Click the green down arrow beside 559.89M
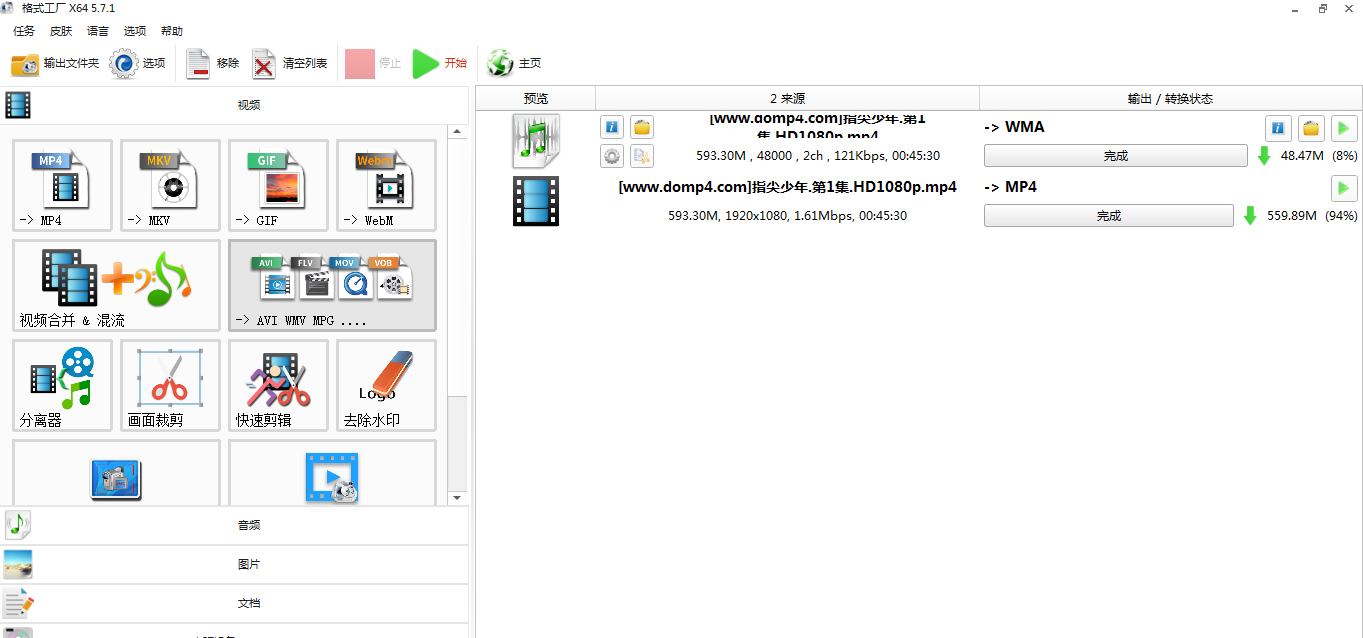 pyautogui.click(x=1250, y=216)
